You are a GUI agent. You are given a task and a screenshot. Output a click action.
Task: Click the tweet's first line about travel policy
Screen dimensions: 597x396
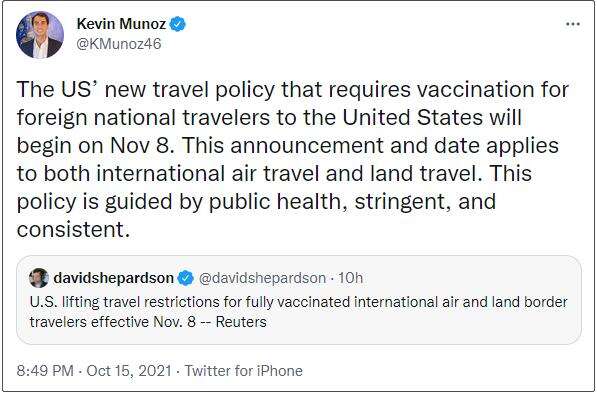[292, 90]
